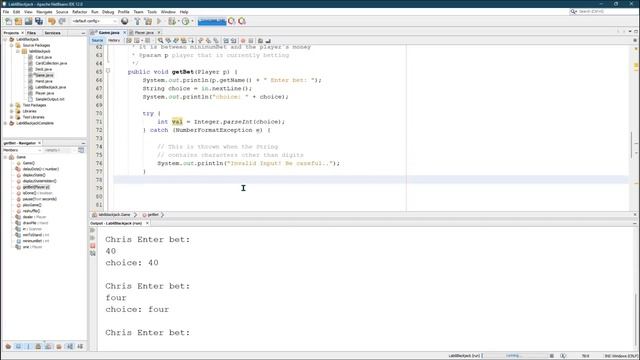Expand the Libraries tree node

click(11, 111)
